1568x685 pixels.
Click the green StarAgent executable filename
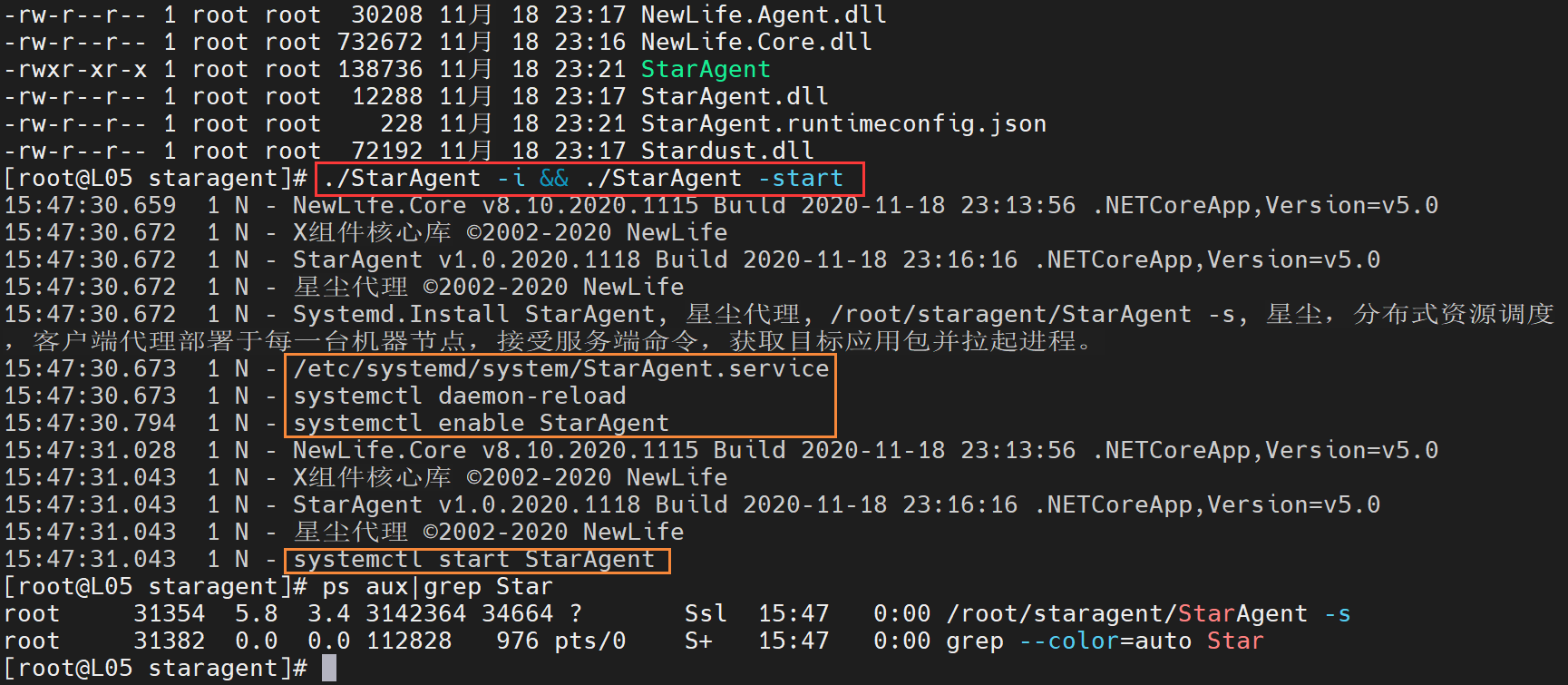coord(706,69)
